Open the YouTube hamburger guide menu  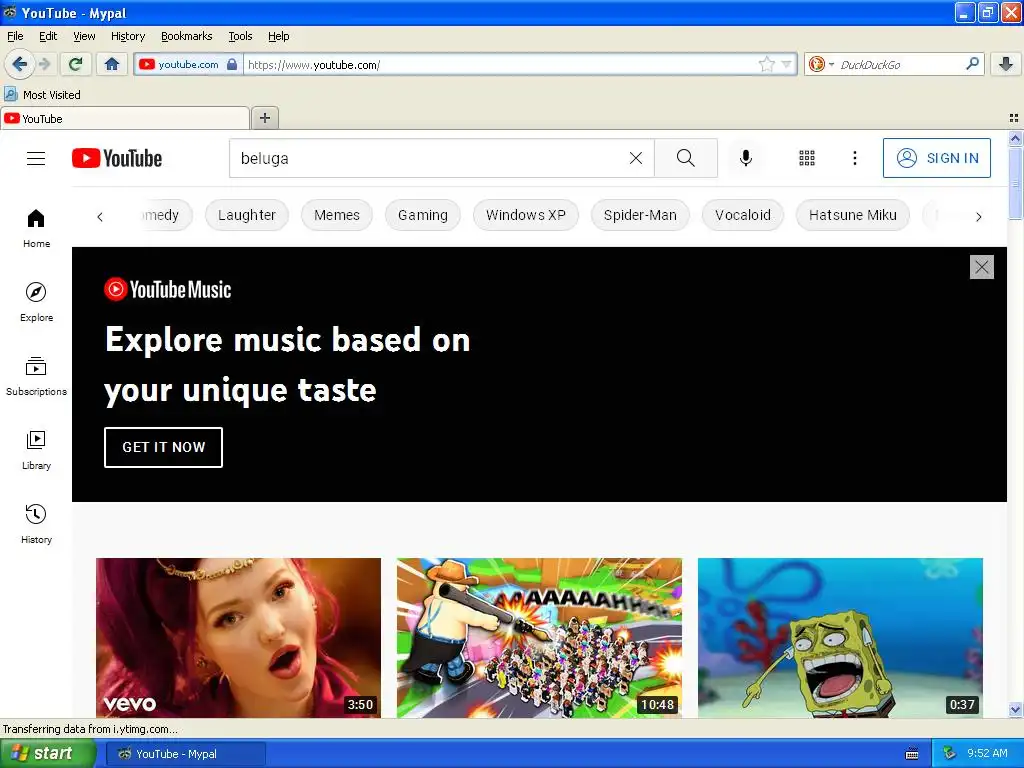[36, 158]
